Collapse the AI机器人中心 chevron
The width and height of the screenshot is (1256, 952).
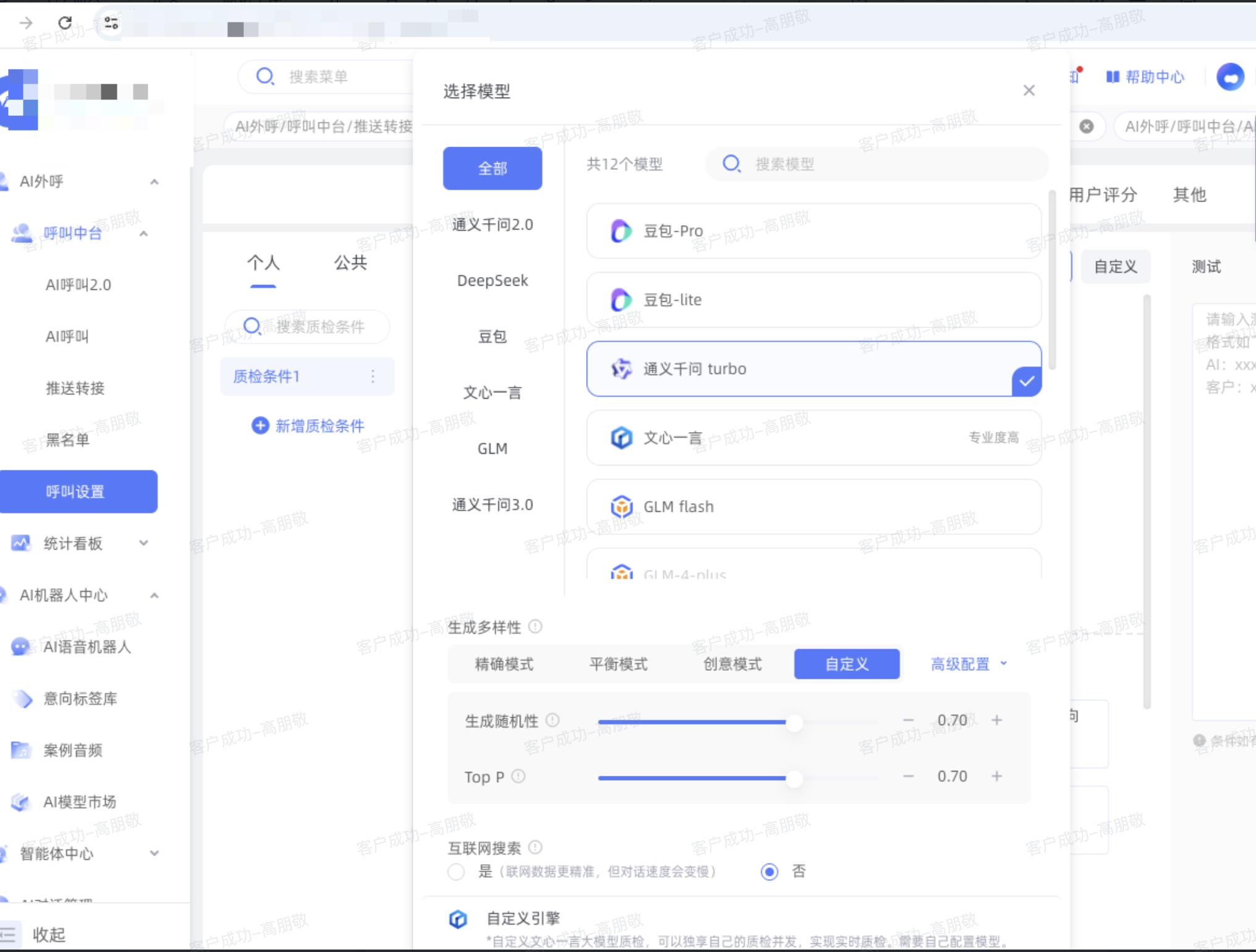pos(155,595)
